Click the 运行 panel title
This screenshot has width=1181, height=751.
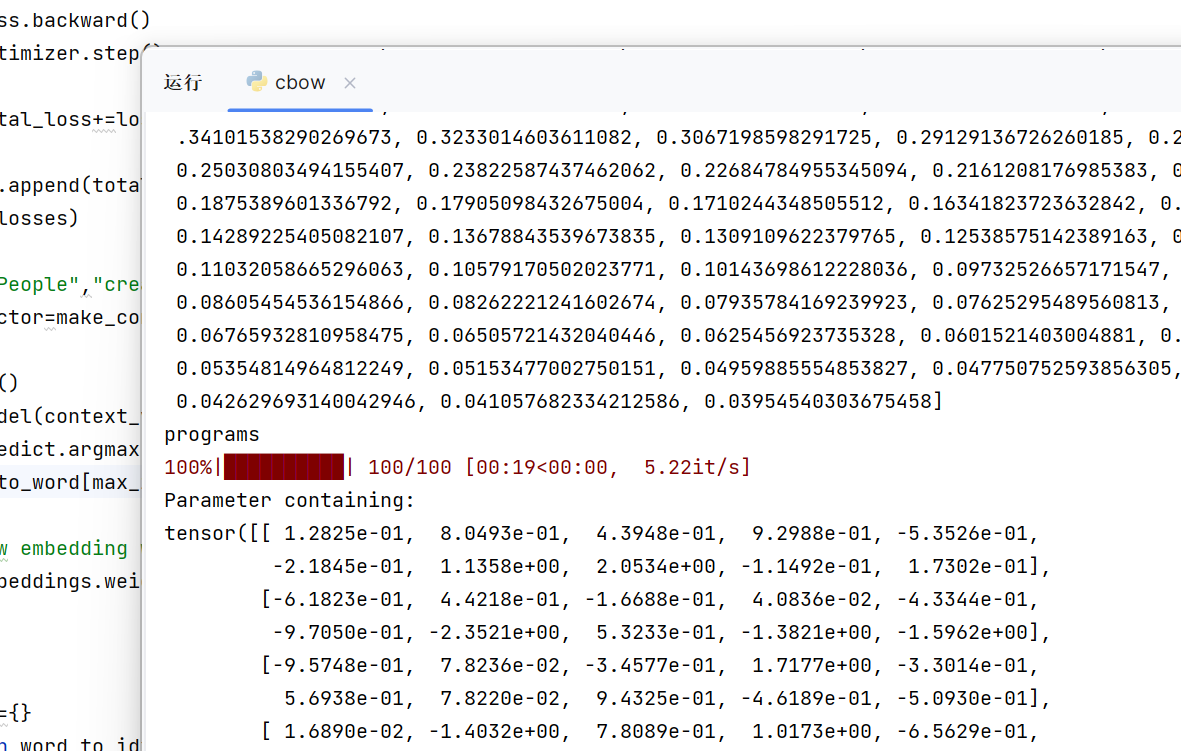pyautogui.click(x=183, y=83)
